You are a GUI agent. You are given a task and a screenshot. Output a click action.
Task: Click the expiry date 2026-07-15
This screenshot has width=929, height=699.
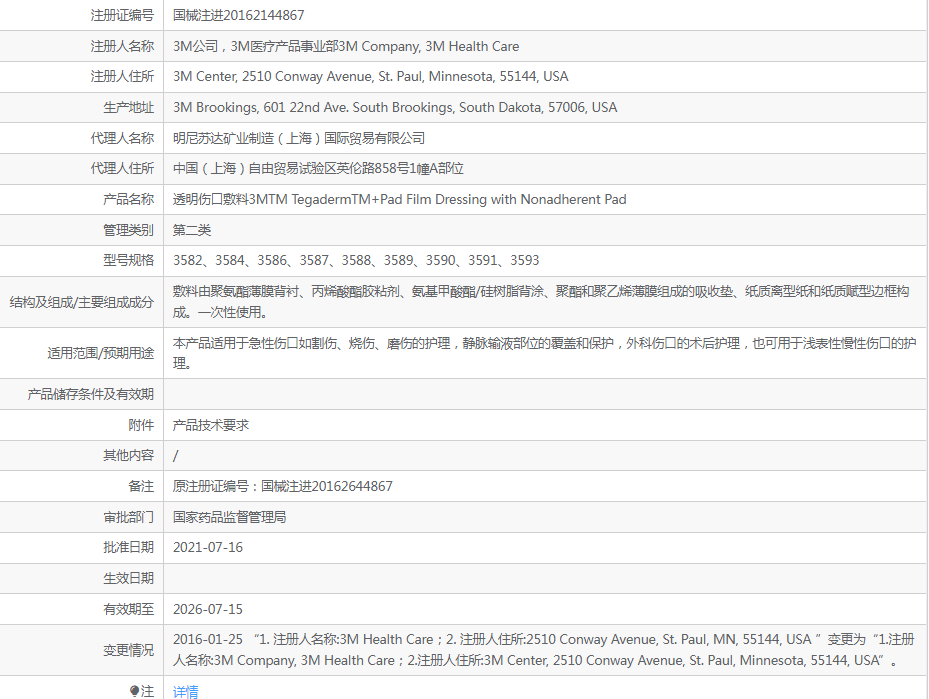(x=208, y=609)
